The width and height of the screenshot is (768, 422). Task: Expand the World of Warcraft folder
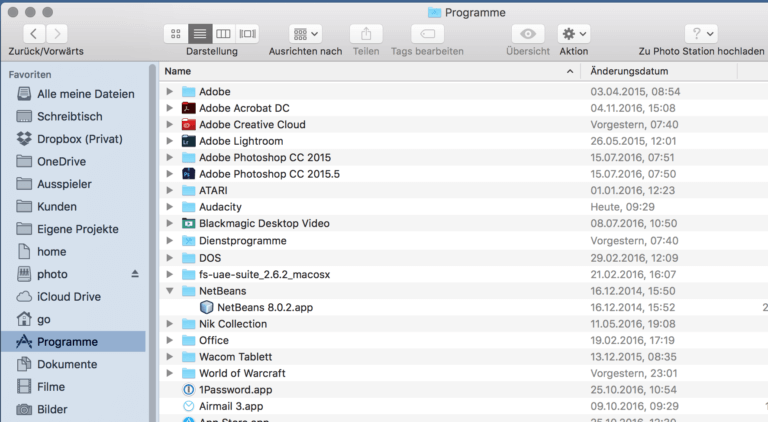coord(170,373)
